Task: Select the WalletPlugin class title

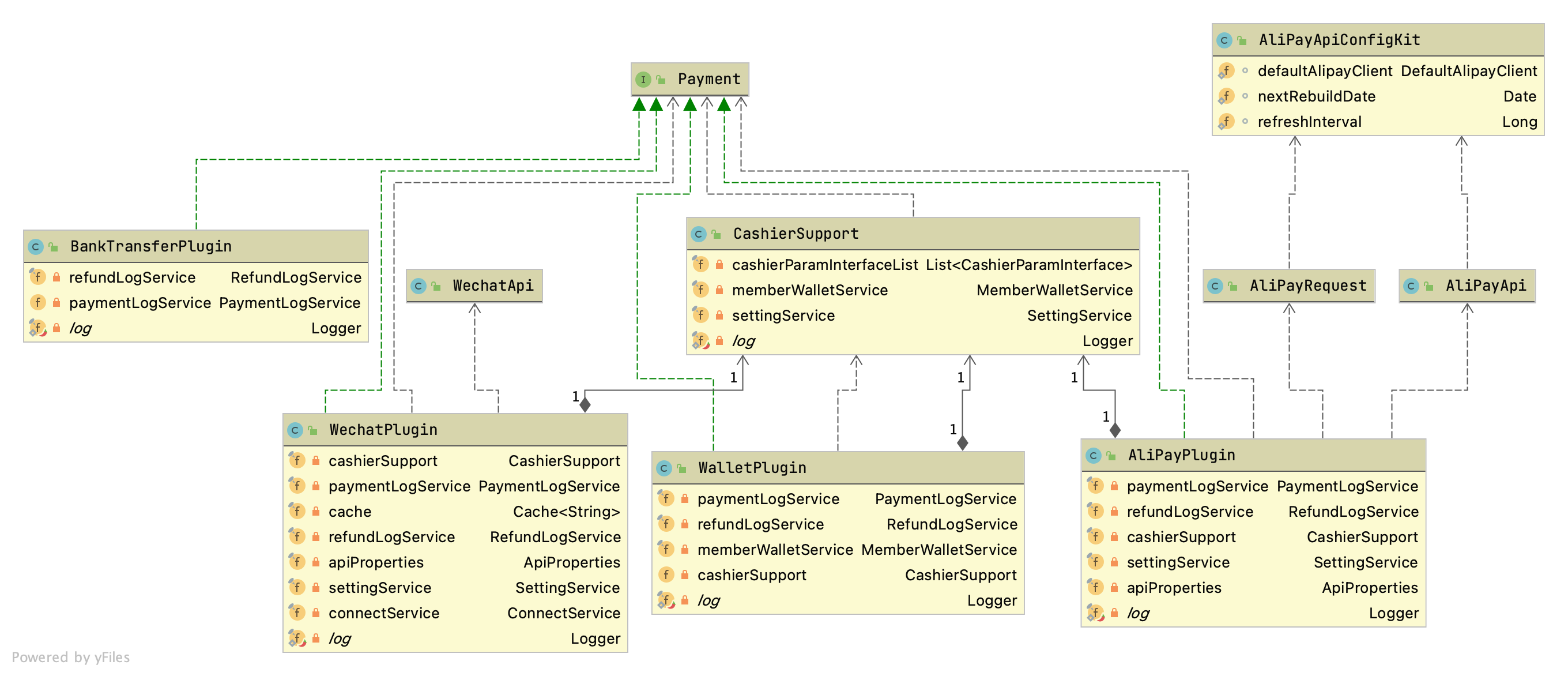Action: point(752,468)
